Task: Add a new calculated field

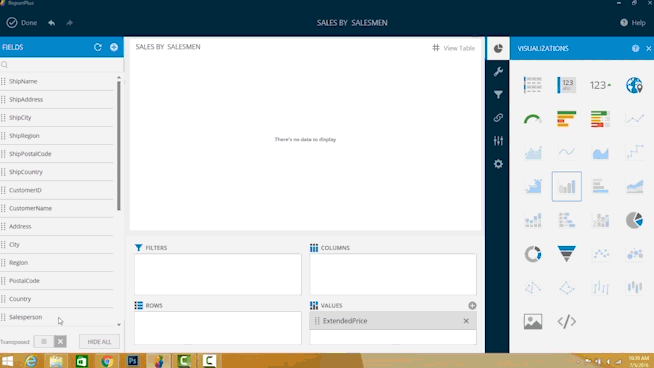Action: pyautogui.click(x=114, y=47)
